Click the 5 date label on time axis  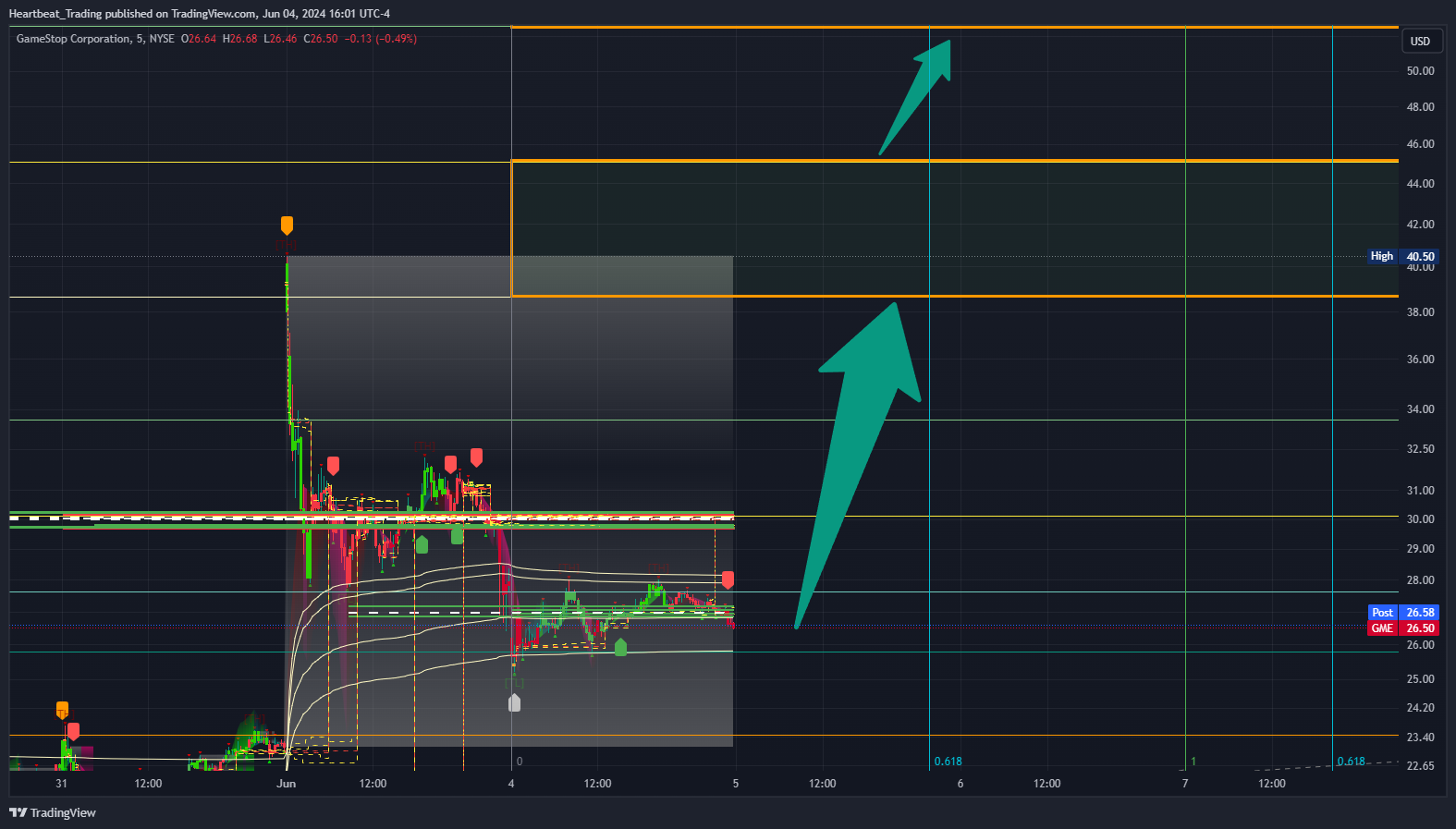[736, 783]
